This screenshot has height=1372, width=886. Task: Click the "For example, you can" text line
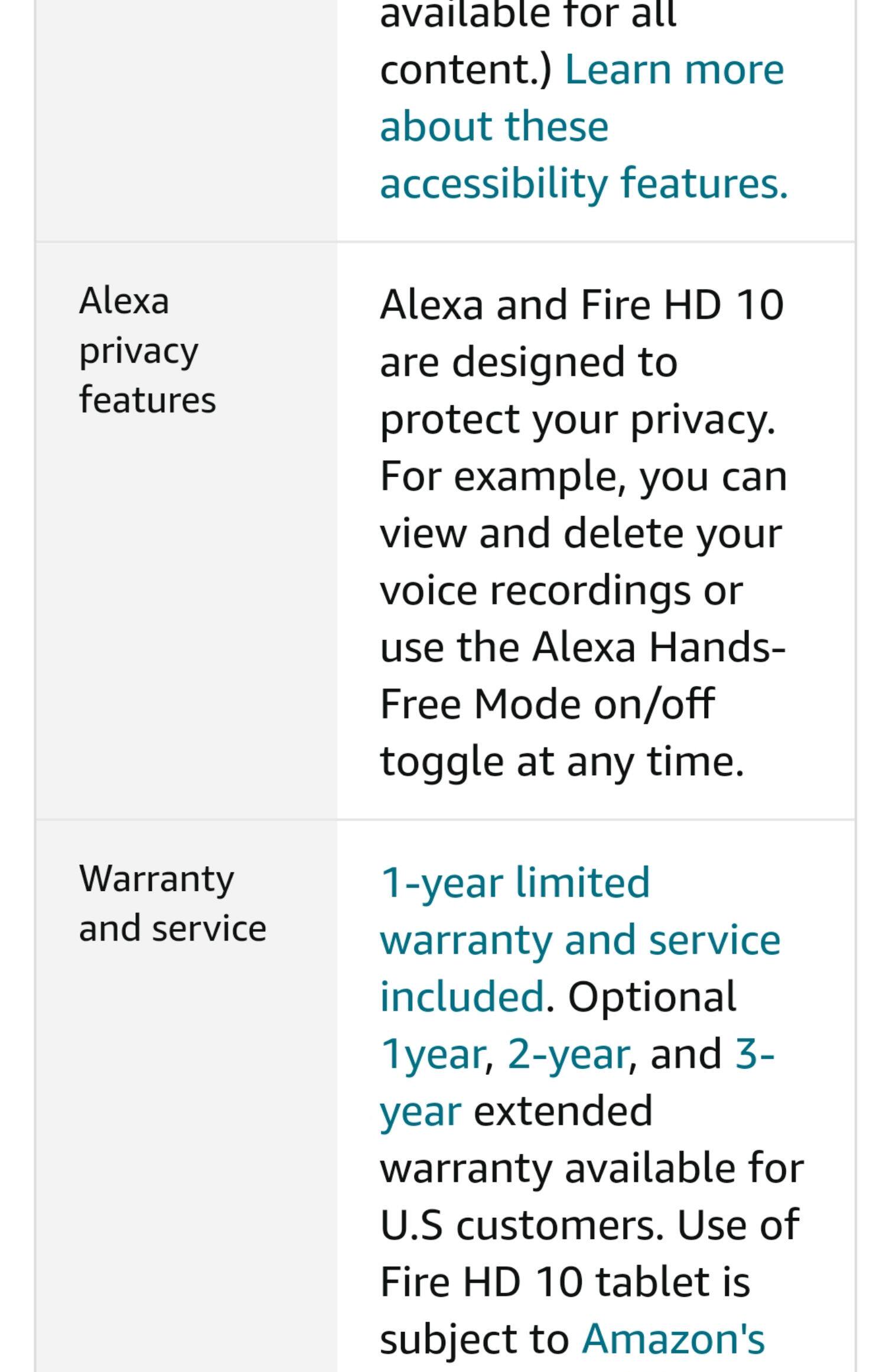(583, 476)
